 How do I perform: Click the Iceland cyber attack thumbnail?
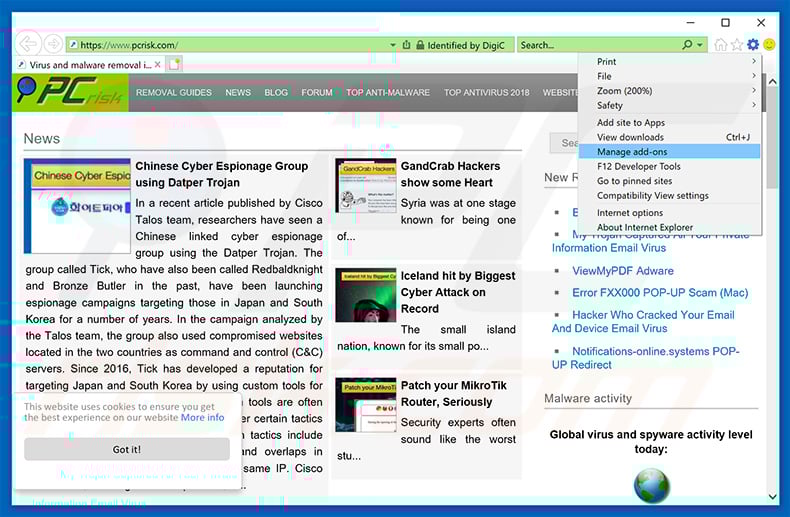(366, 295)
